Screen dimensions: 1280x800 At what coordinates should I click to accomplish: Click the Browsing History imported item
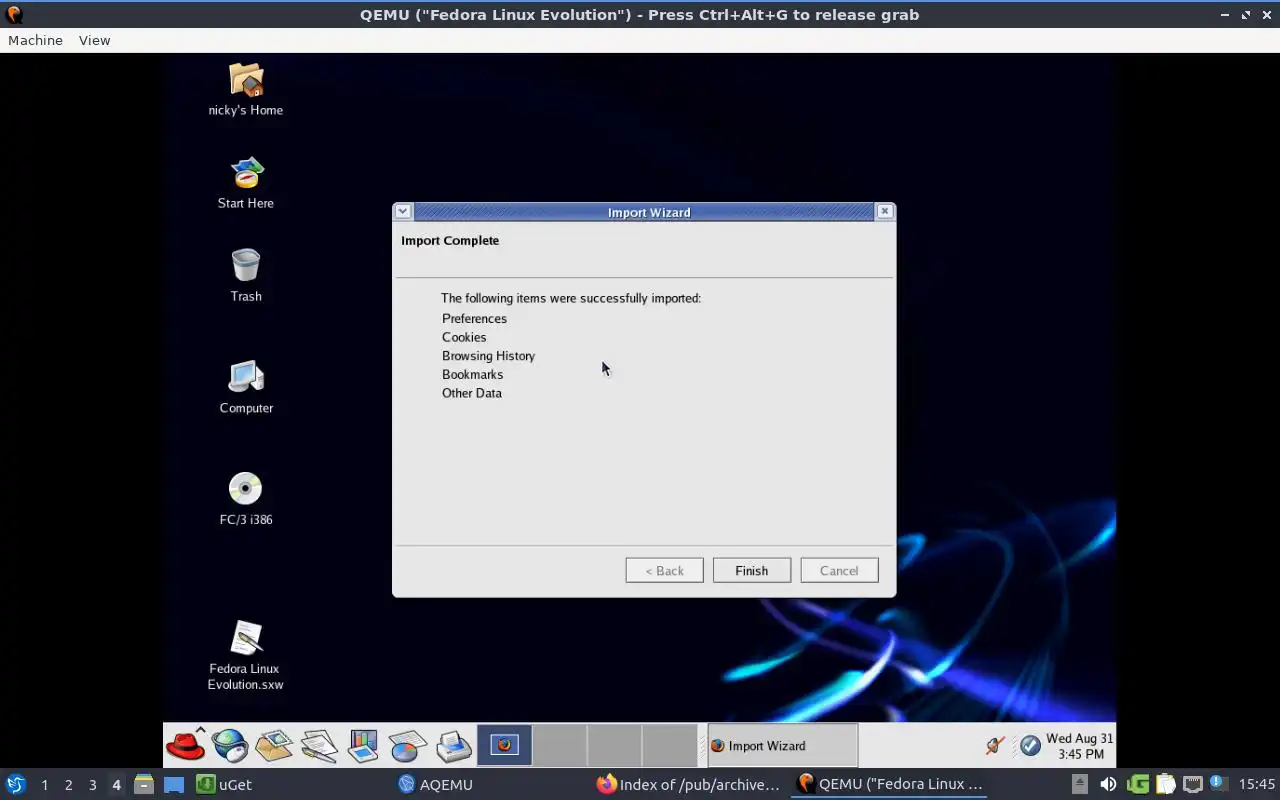[488, 356]
